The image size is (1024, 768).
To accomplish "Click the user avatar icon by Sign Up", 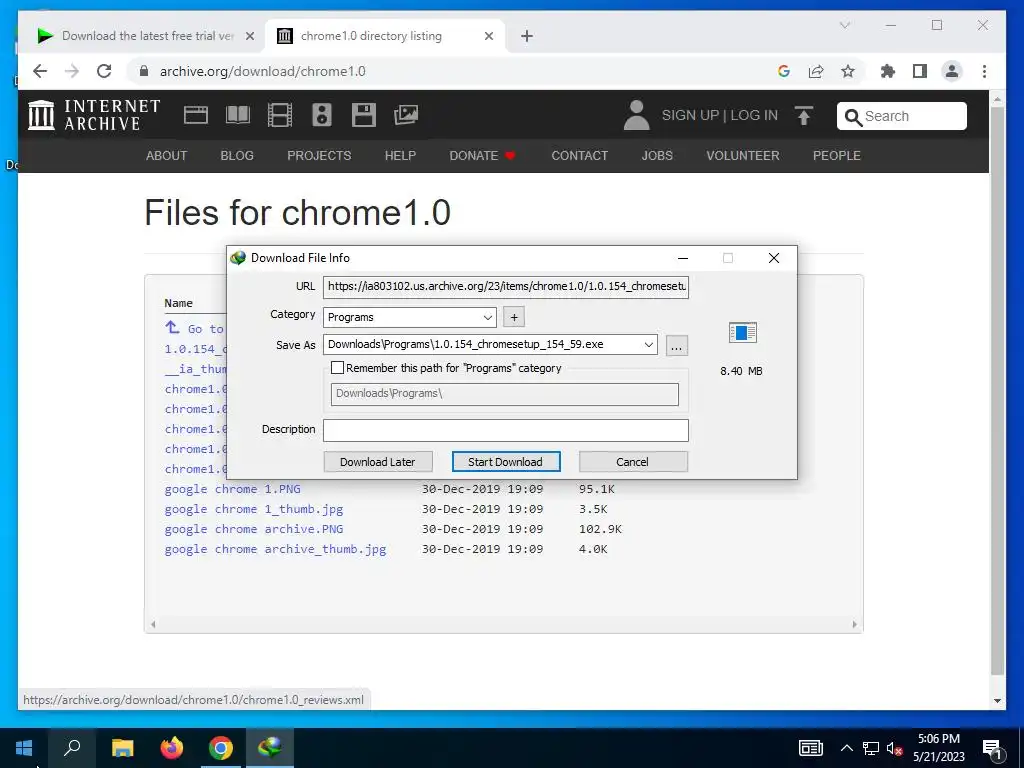I will (636, 116).
